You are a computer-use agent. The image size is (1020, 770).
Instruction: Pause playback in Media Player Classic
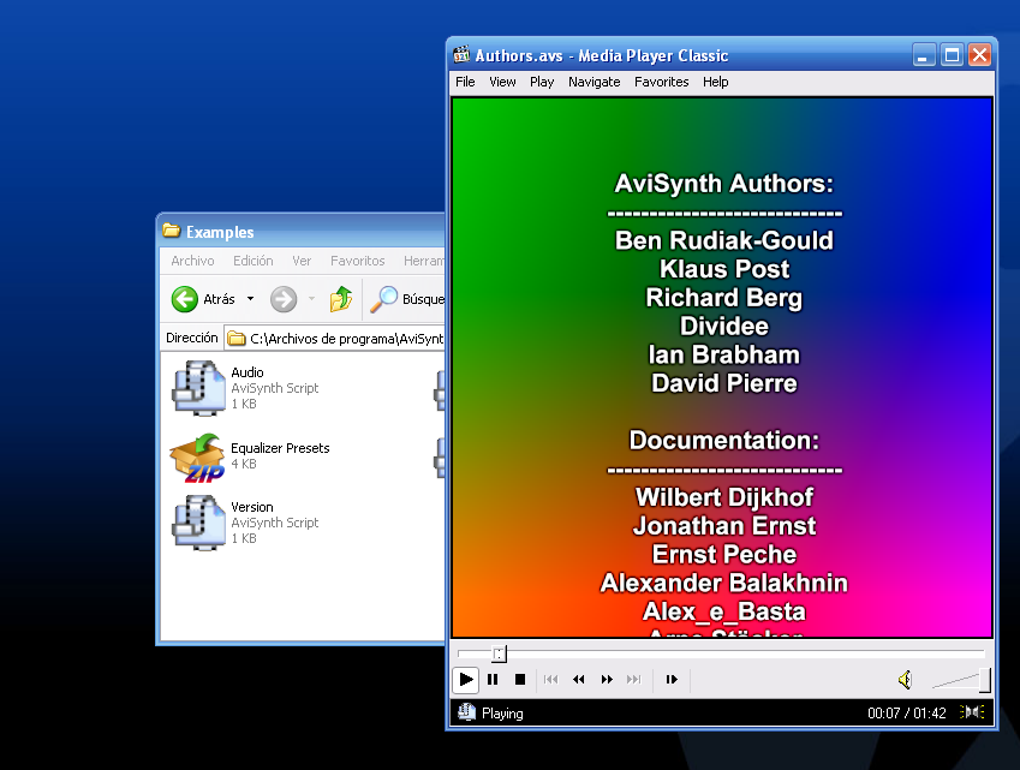point(492,680)
